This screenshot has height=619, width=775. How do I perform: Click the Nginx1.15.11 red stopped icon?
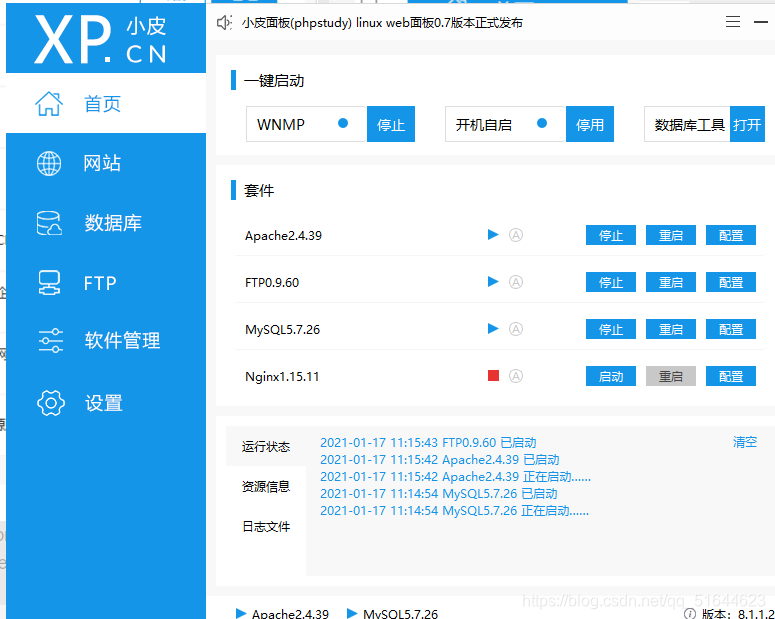[x=493, y=376]
